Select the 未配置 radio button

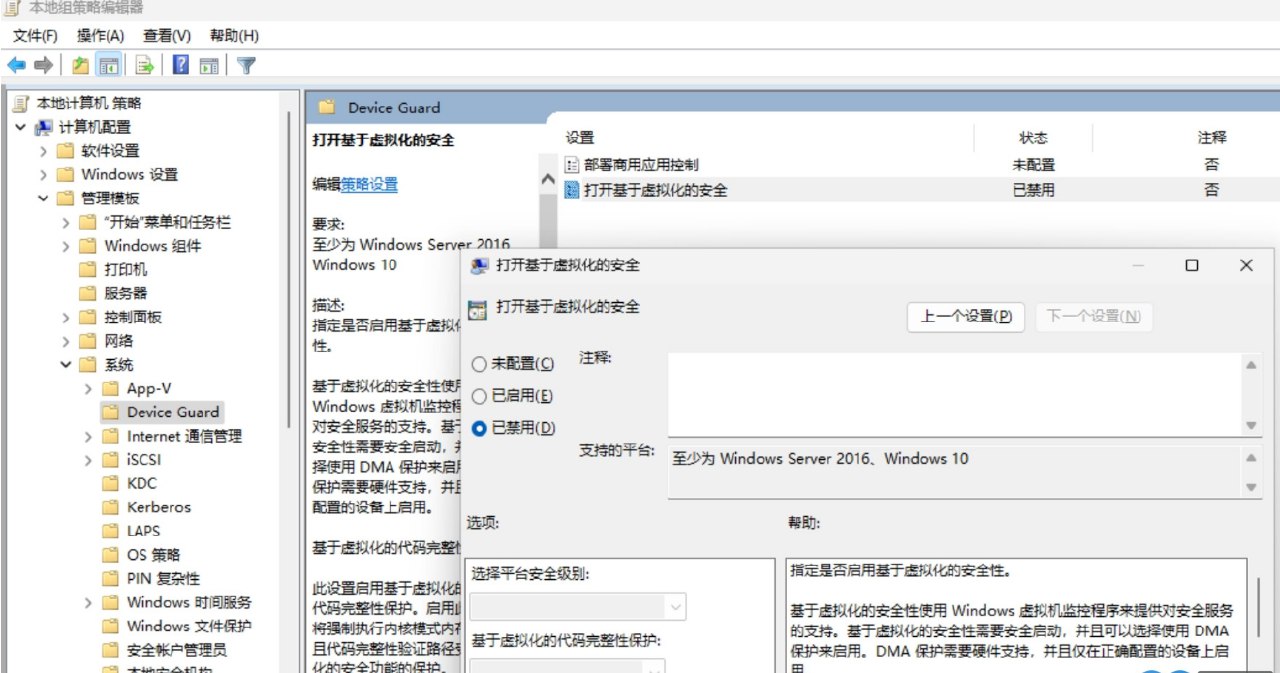tap(479, 364)
